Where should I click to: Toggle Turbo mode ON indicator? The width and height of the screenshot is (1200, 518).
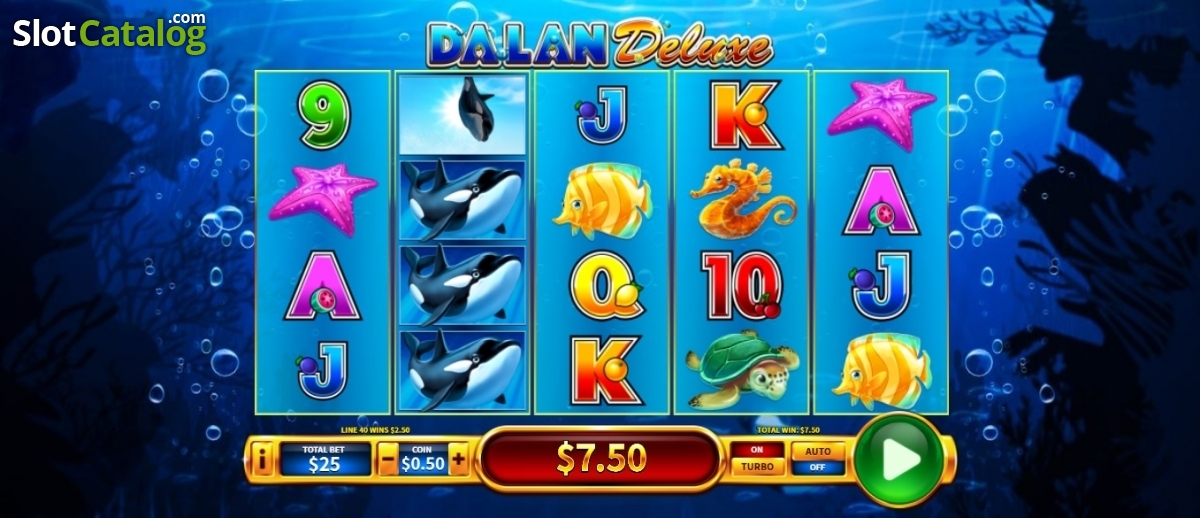click(x=758, y=450)
